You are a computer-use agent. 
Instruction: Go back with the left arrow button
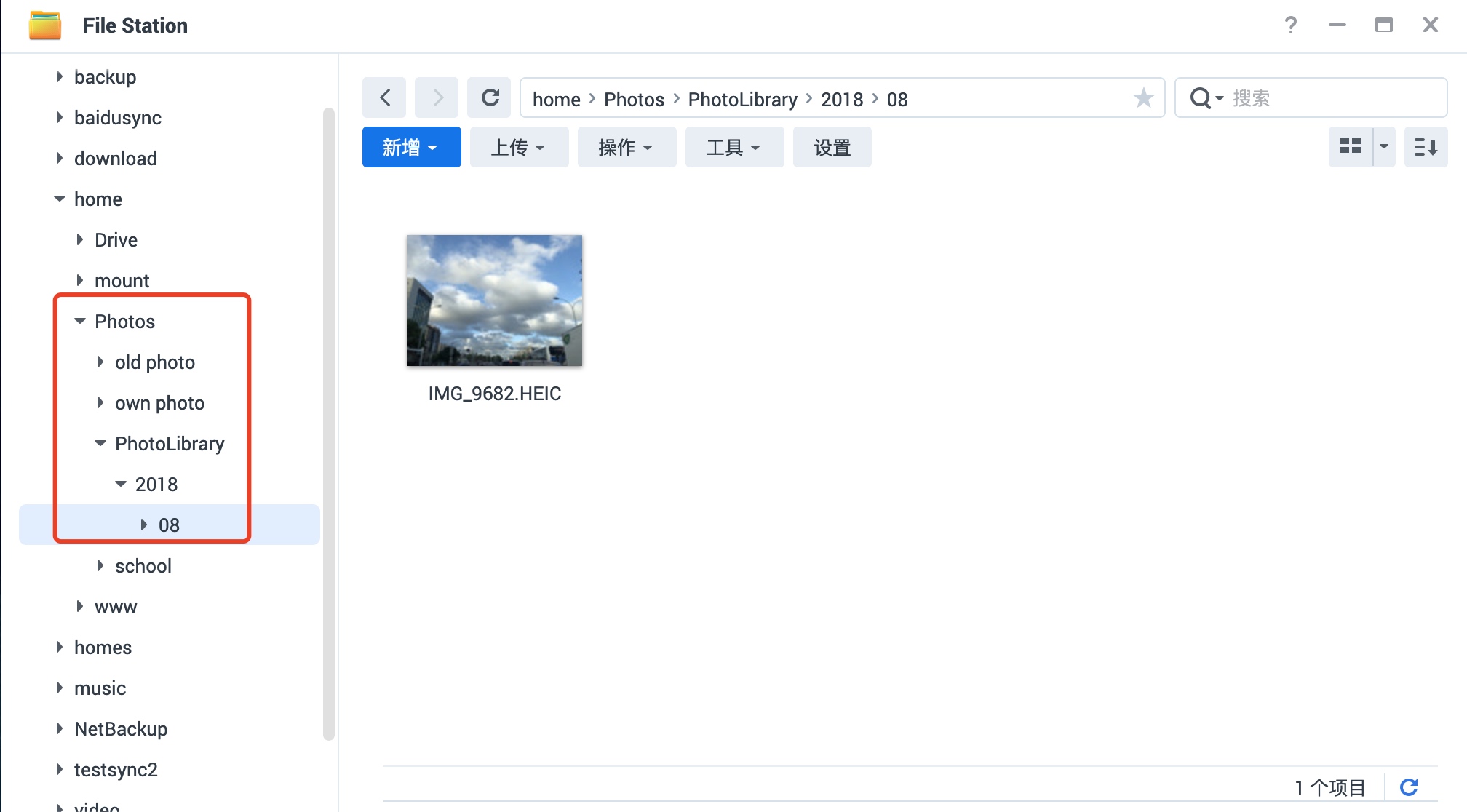(385, 97)
